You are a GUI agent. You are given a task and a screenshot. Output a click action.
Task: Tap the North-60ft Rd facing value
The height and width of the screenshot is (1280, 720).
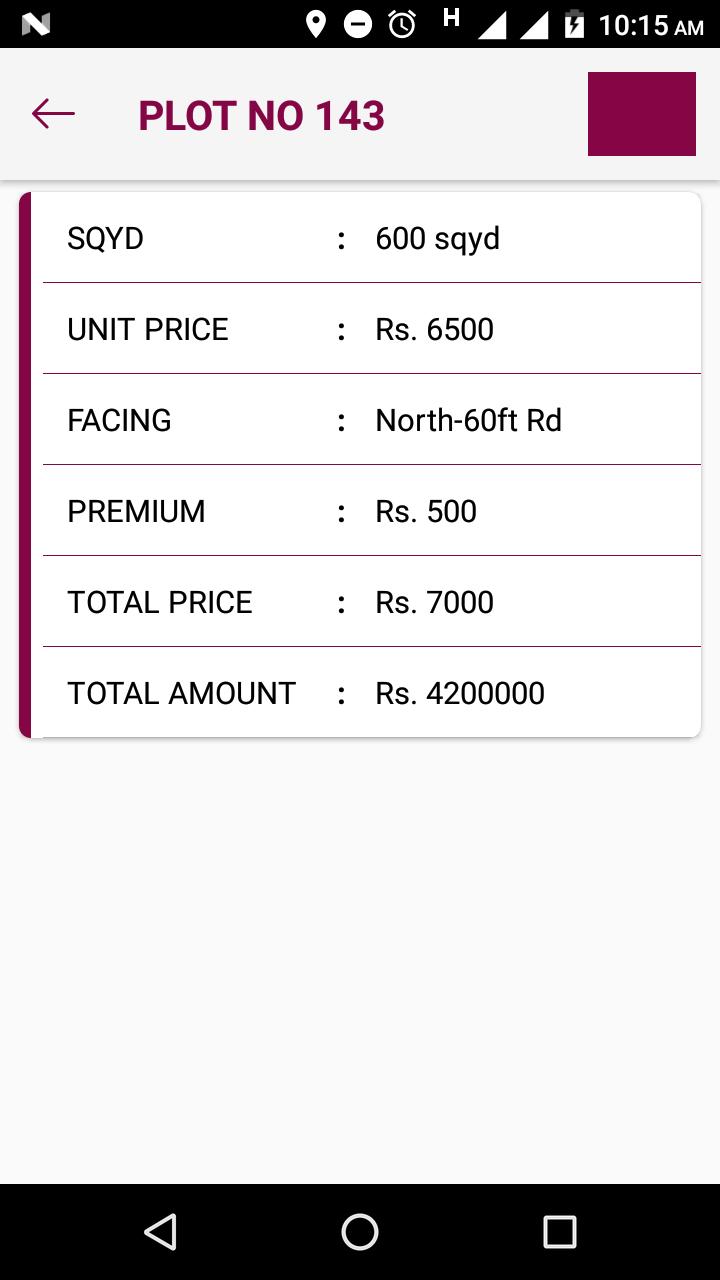468,420
